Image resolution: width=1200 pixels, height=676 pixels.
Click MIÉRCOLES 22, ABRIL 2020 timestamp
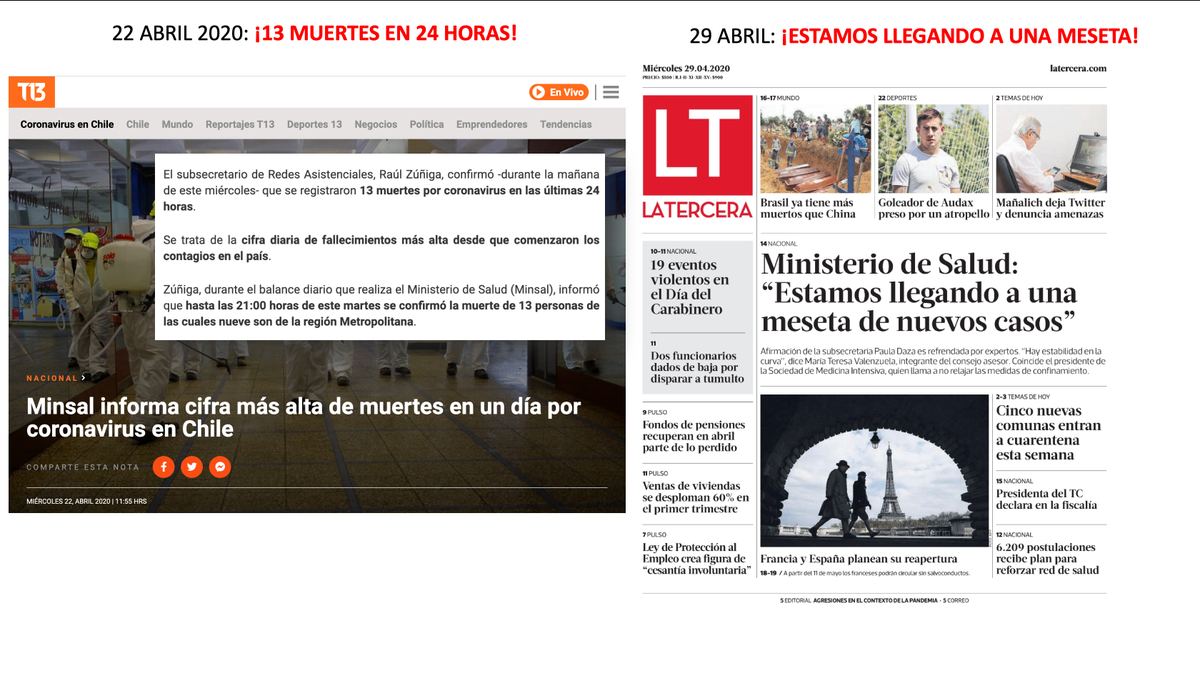(86, 501)
